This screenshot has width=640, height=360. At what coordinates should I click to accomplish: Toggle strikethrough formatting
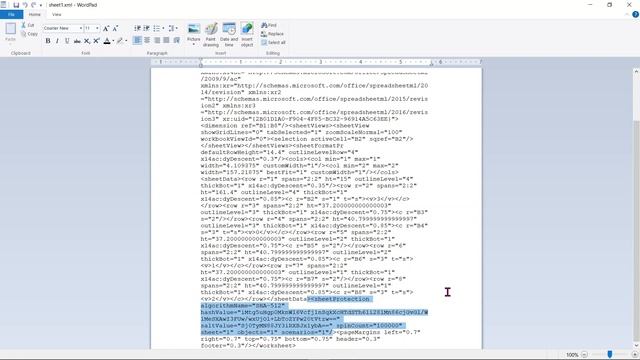[77, 41]
